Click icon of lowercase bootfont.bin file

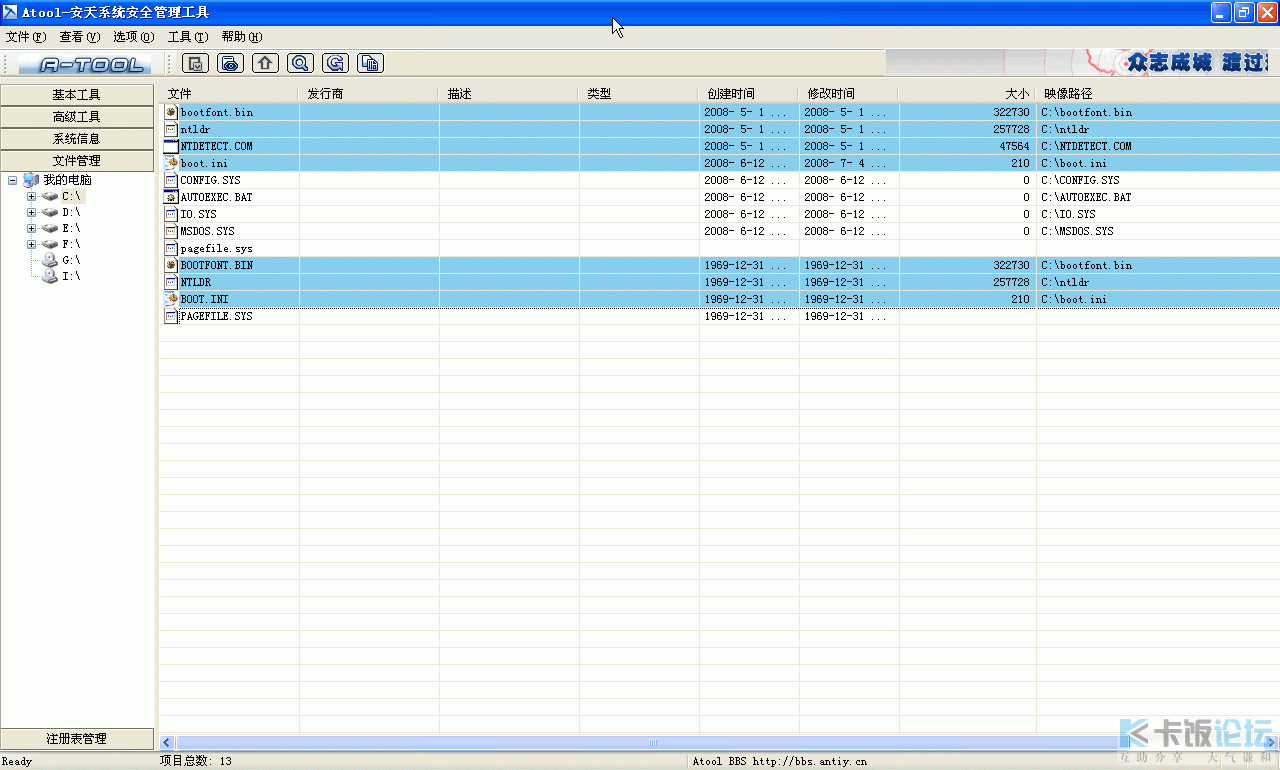point(171,112)
